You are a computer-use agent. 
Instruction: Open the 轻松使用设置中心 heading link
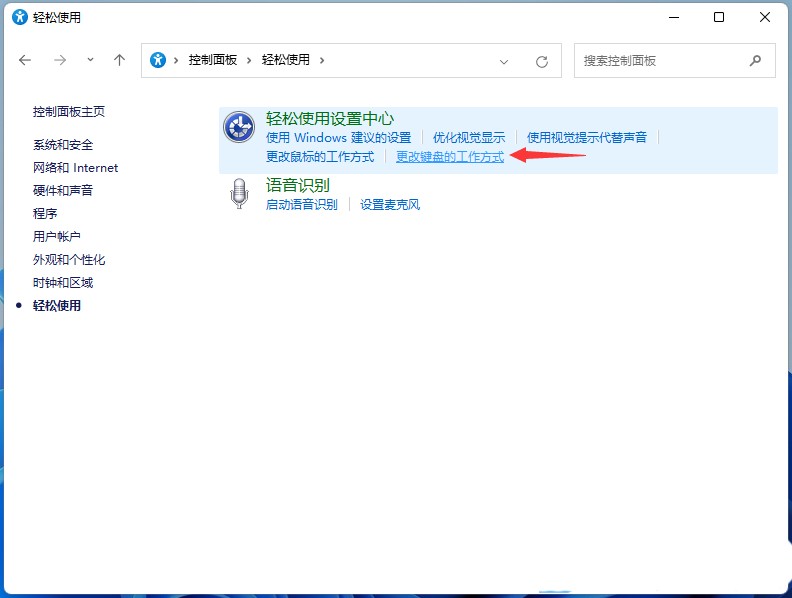click(330, 119)
